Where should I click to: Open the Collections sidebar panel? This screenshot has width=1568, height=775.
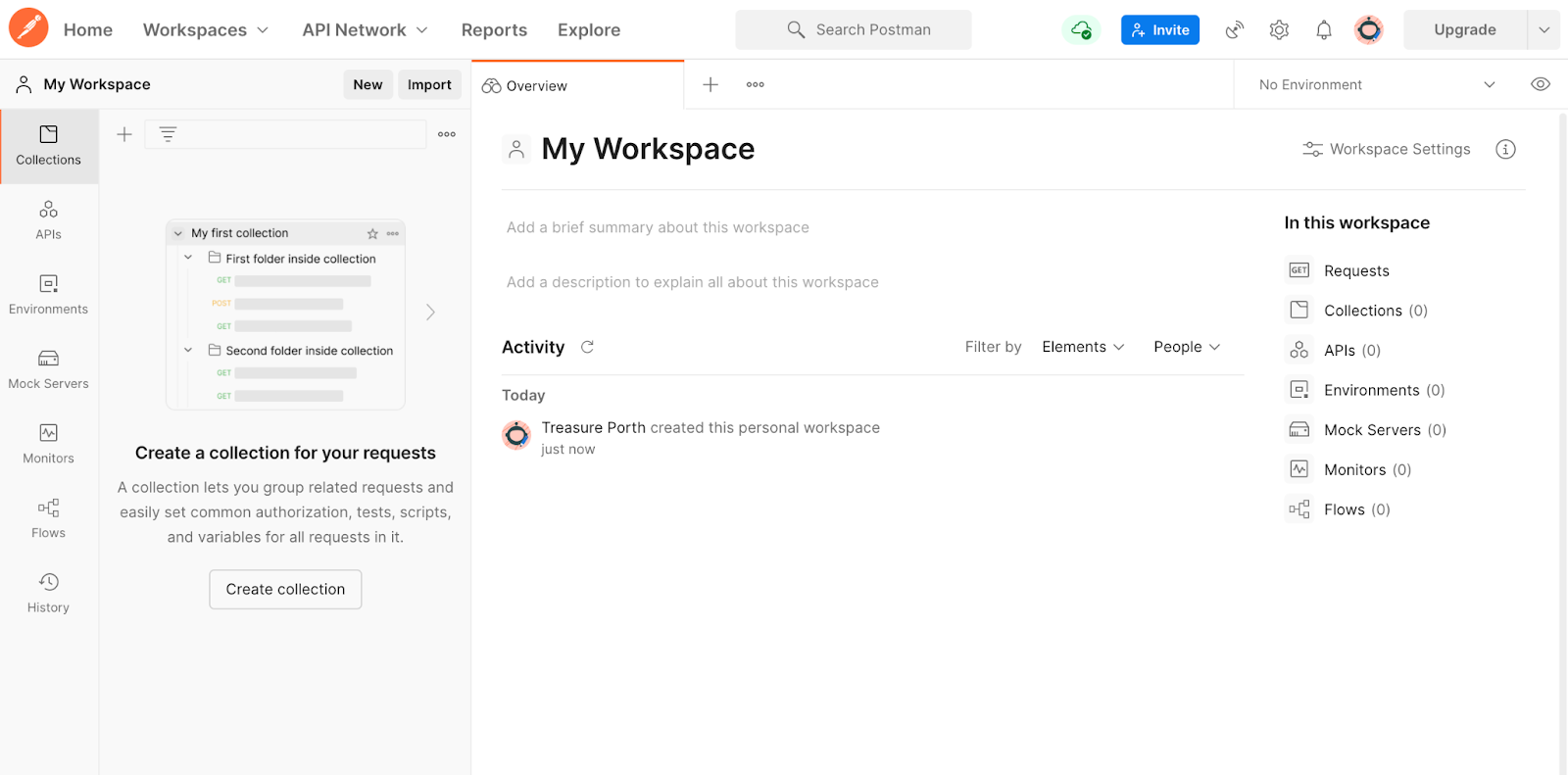click(49, 146)
